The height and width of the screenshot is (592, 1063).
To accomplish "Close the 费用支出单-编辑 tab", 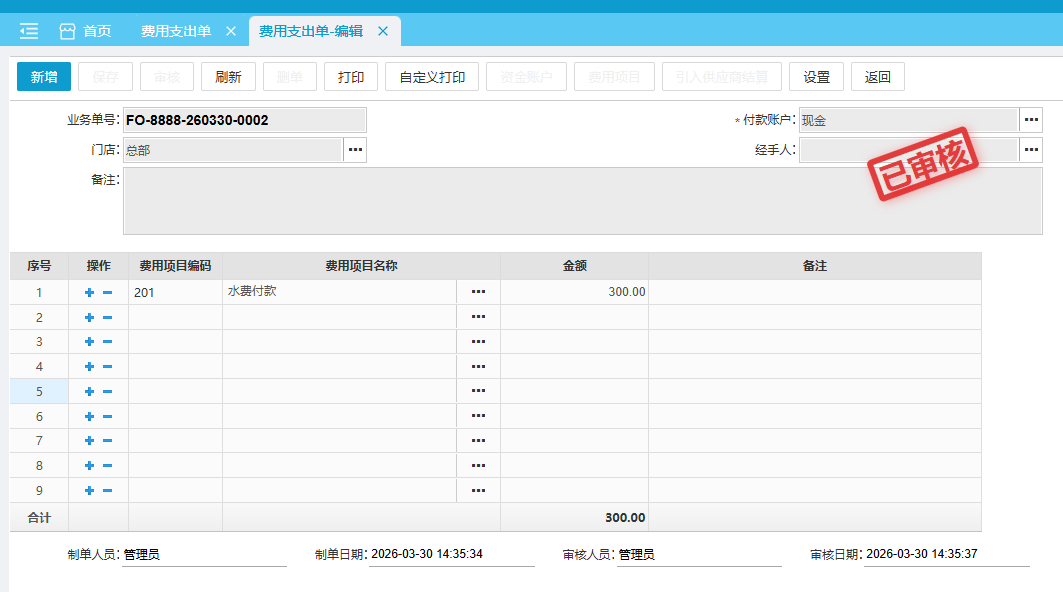I will point(382,31).
